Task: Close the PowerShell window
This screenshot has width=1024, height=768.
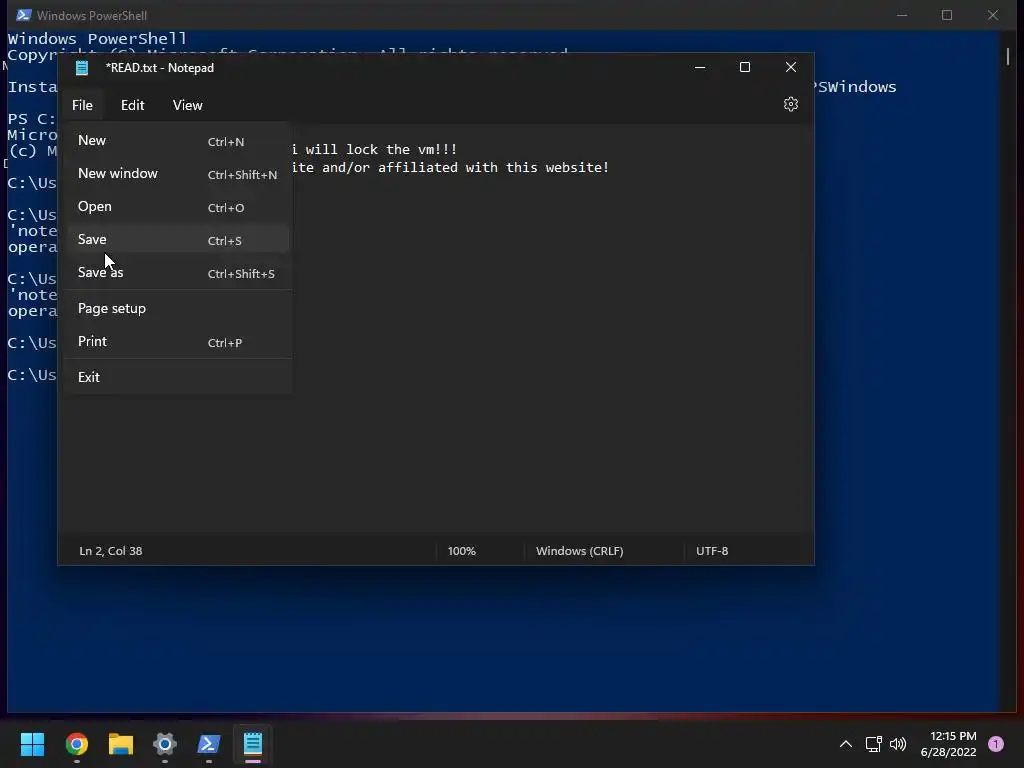Action: [x=993, y=15]
